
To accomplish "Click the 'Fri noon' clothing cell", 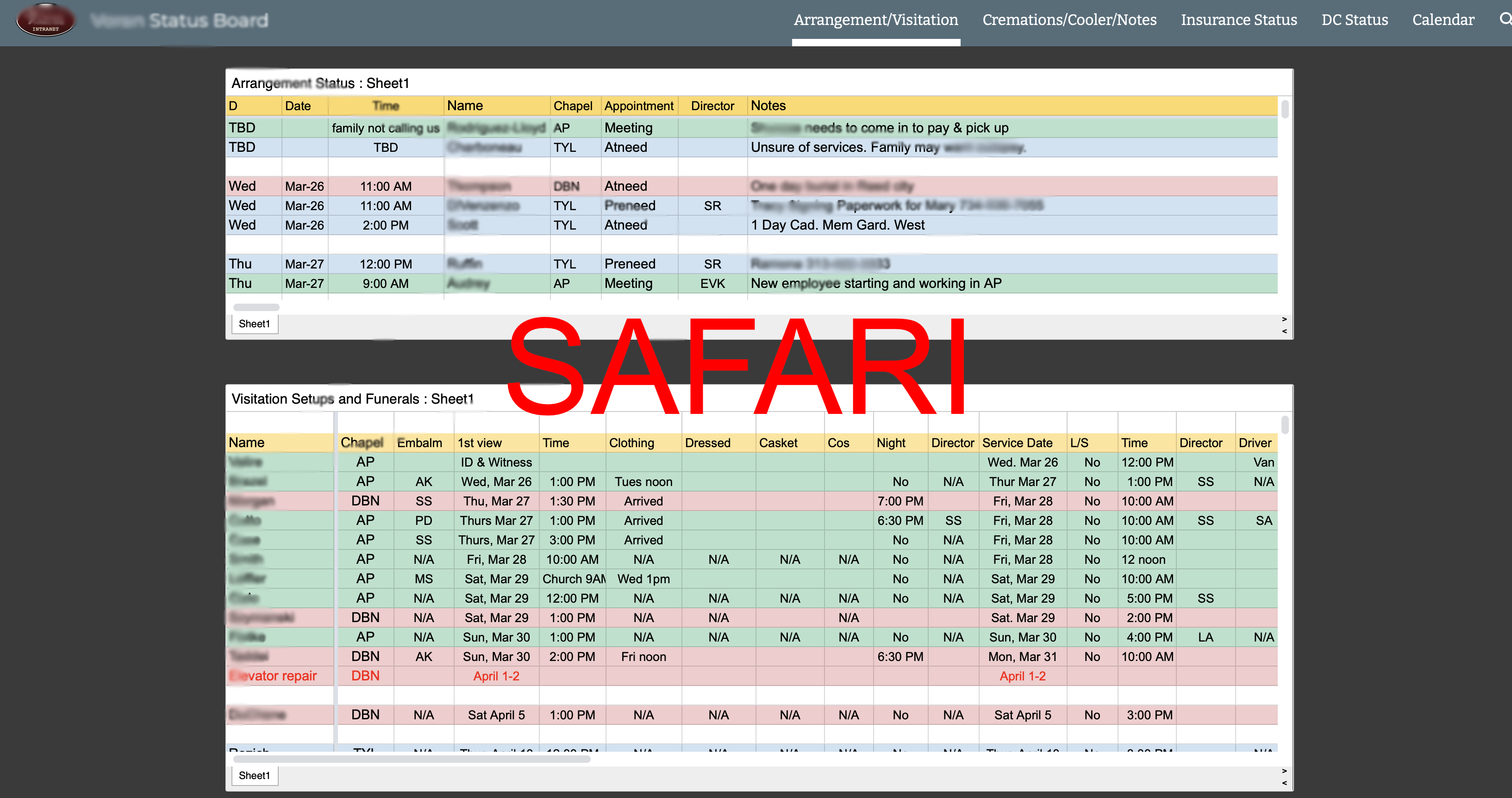I will (x=644, y=656).
